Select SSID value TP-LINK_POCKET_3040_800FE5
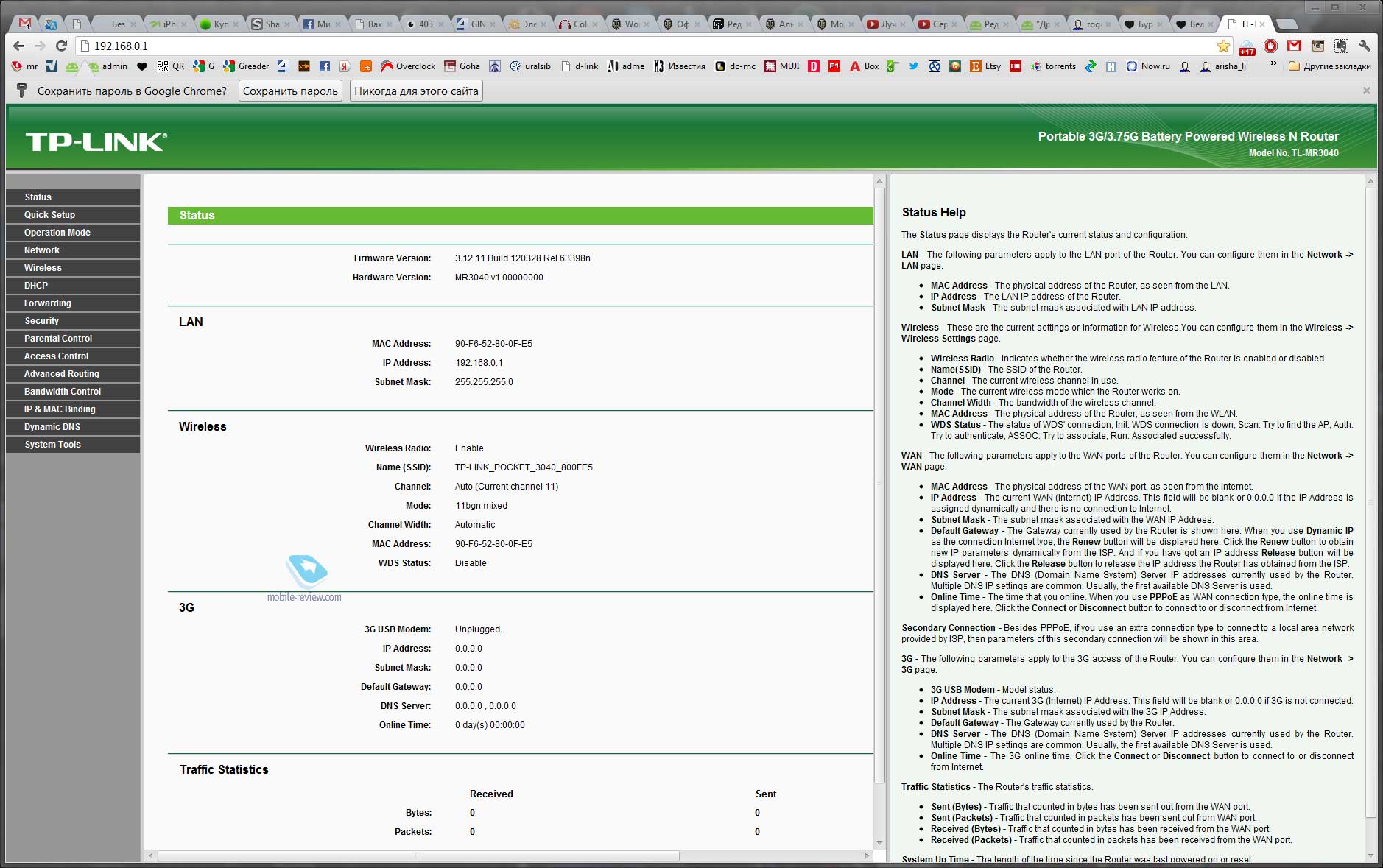The width and height of the screenshot is (1383, 868). pyautogui.click(x=524, y=467)
